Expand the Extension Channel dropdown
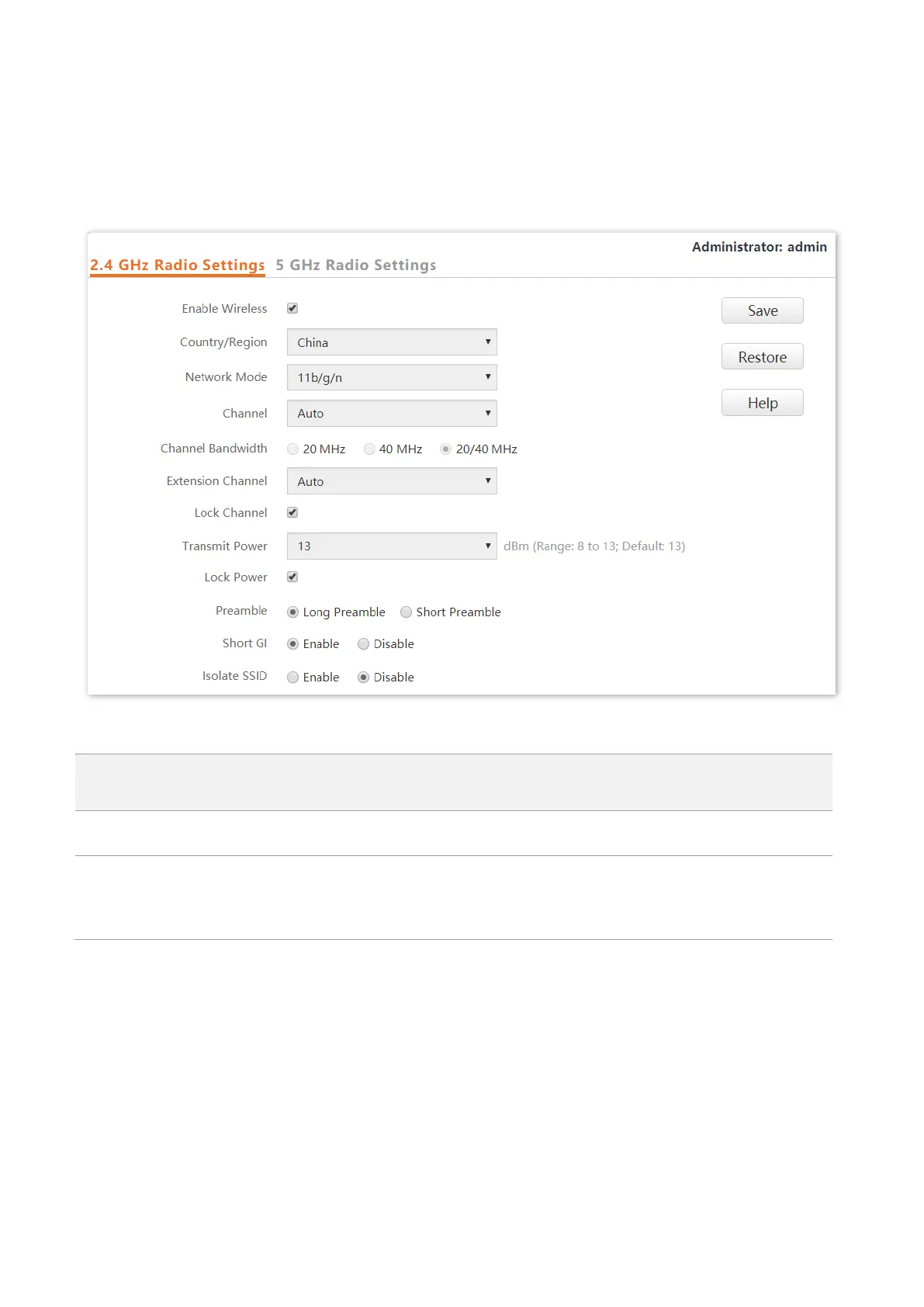 [391, 481]
